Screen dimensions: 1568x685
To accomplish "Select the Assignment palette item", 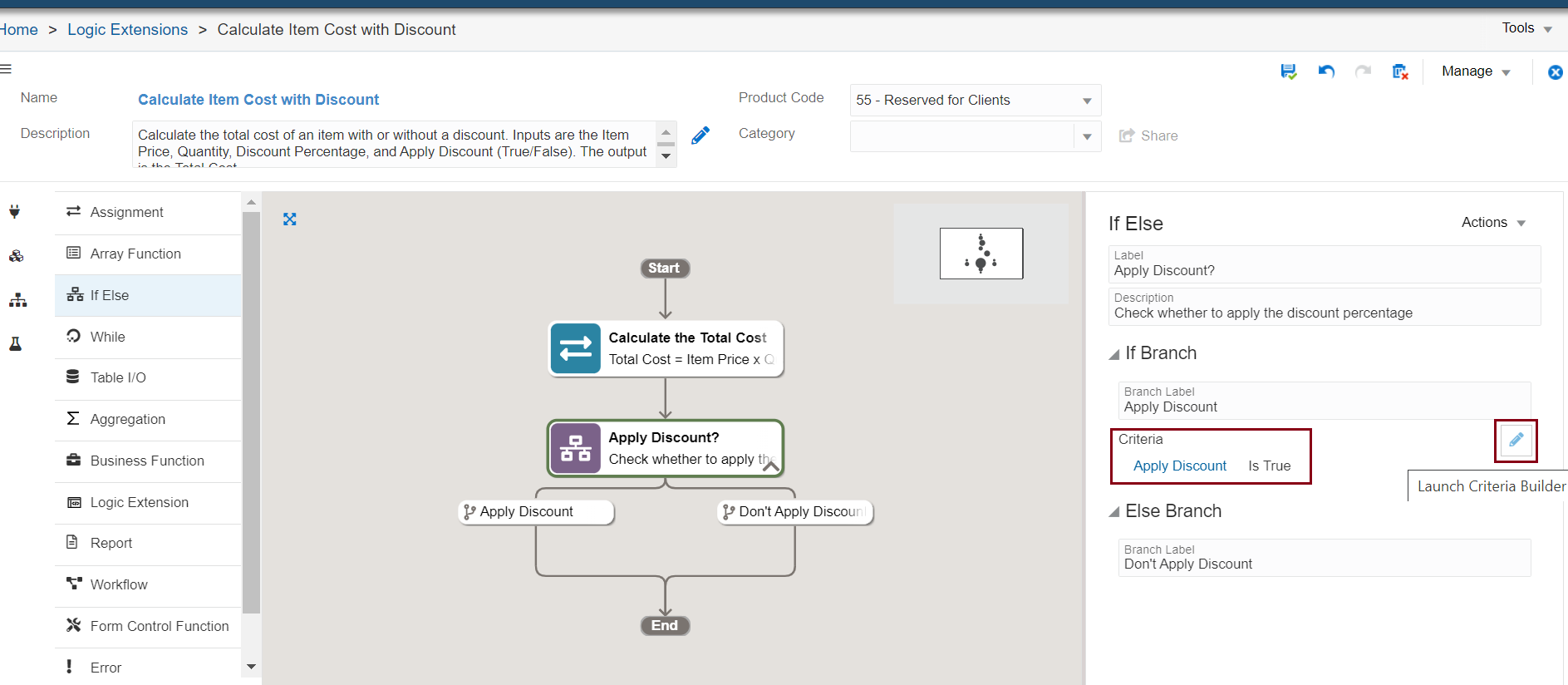I will 148,212.
